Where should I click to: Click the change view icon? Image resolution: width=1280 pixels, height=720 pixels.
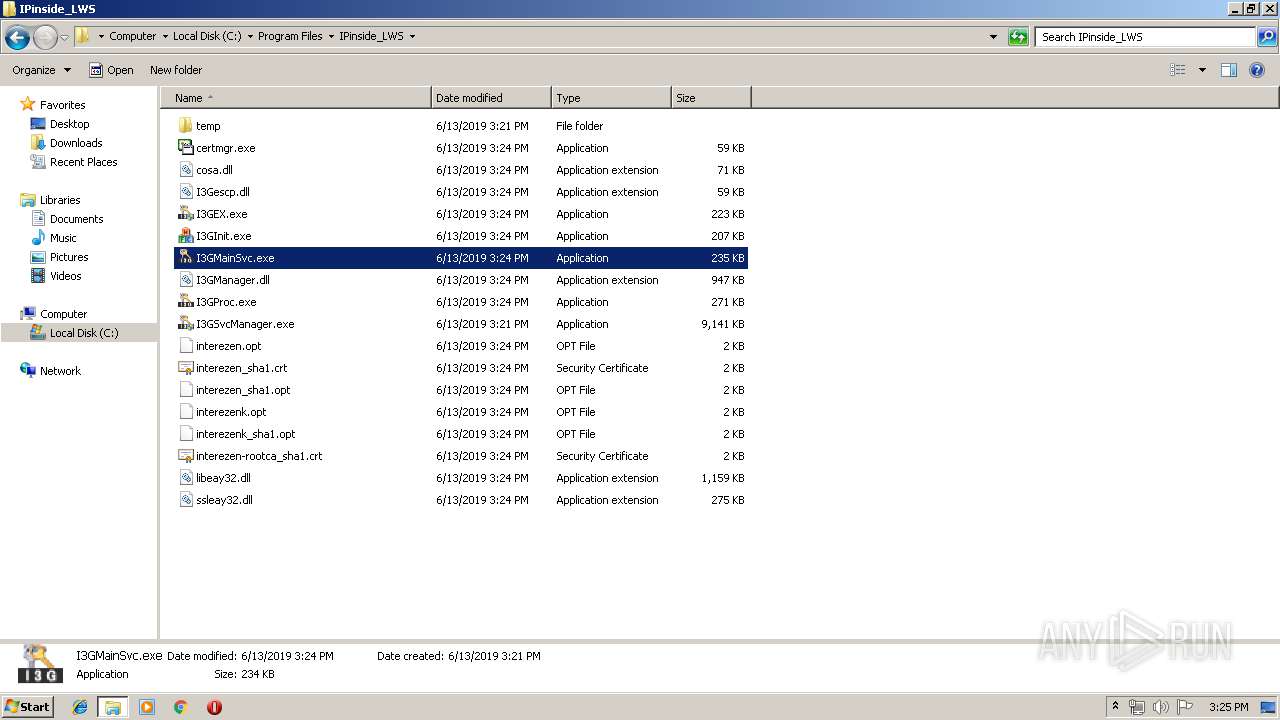(1178, 70)
